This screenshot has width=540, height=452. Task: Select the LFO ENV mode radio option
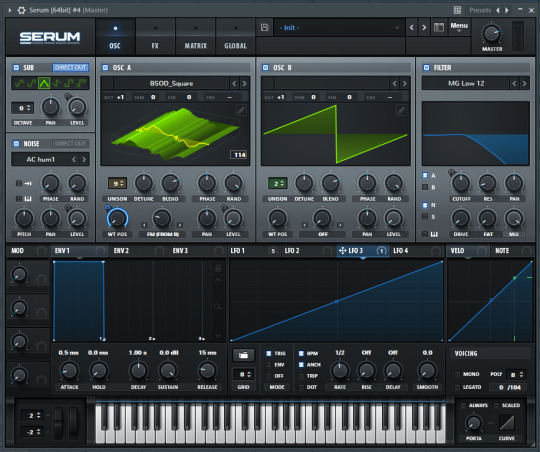point(269,364)
